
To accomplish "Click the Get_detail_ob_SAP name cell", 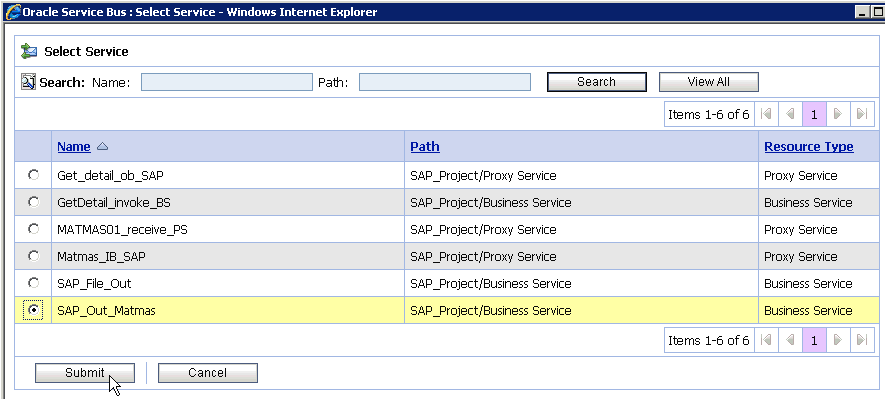I will point(228,176).
